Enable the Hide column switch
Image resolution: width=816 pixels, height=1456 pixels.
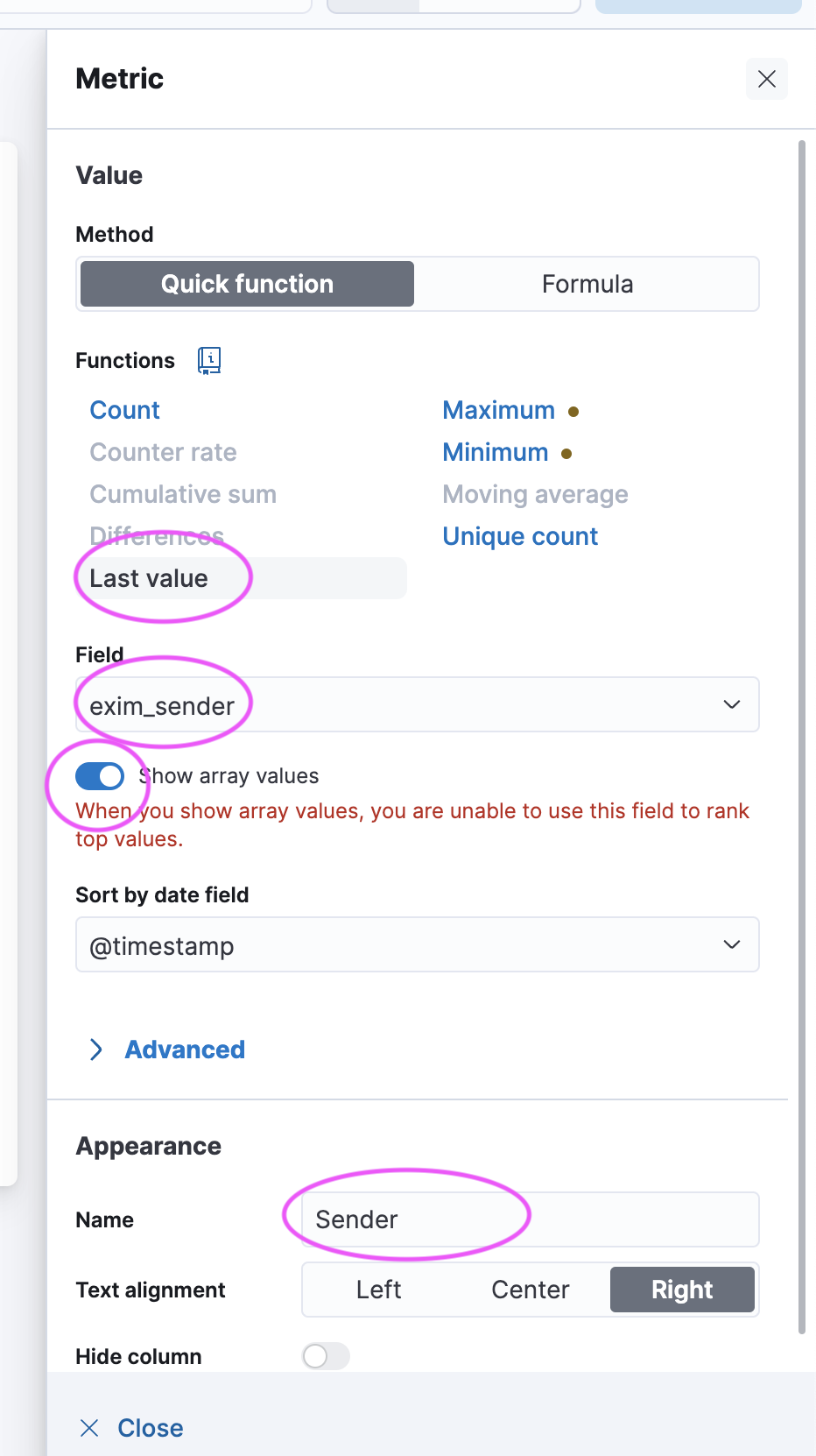(326, 1356)
